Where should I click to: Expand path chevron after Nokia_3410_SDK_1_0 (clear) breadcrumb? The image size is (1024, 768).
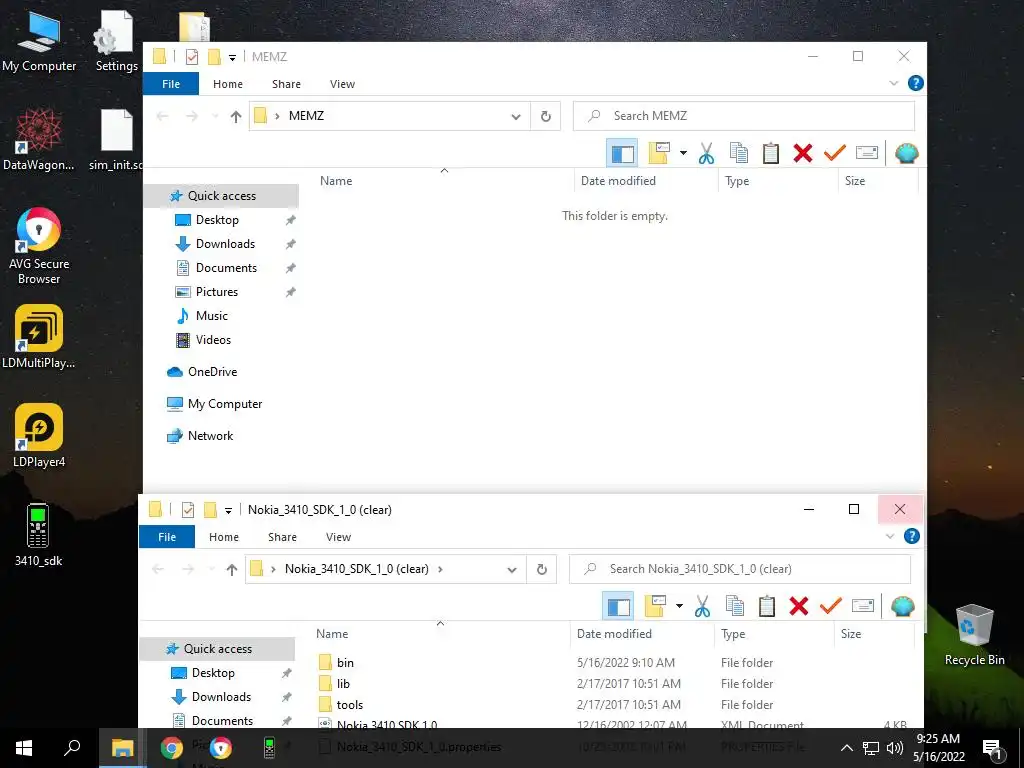[x=440, y=569]
